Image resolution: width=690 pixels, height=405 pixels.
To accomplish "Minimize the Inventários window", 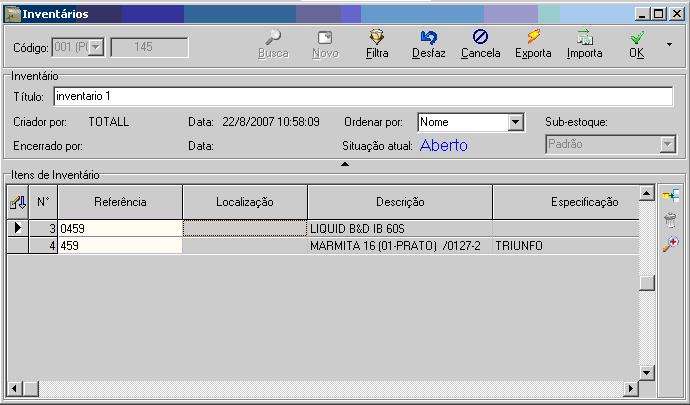I will click(x=642, y=14).
